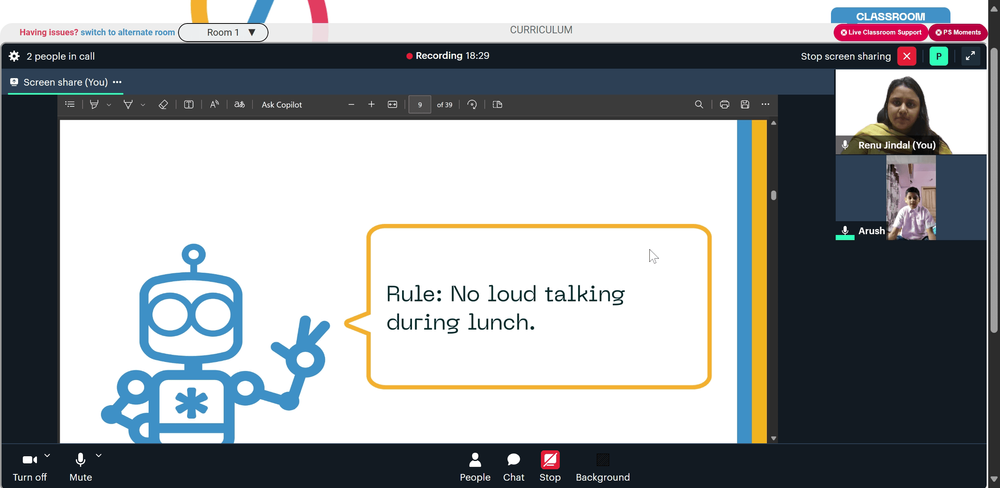Expand the microphone options chevron

coord(98,455)
